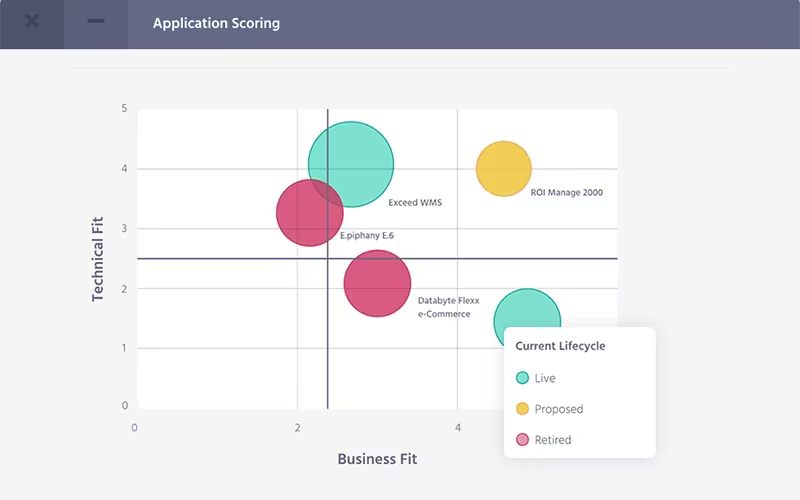800x500 pixels.
Task: Click the Technical Fit axis title
Action: coord(97,259)
